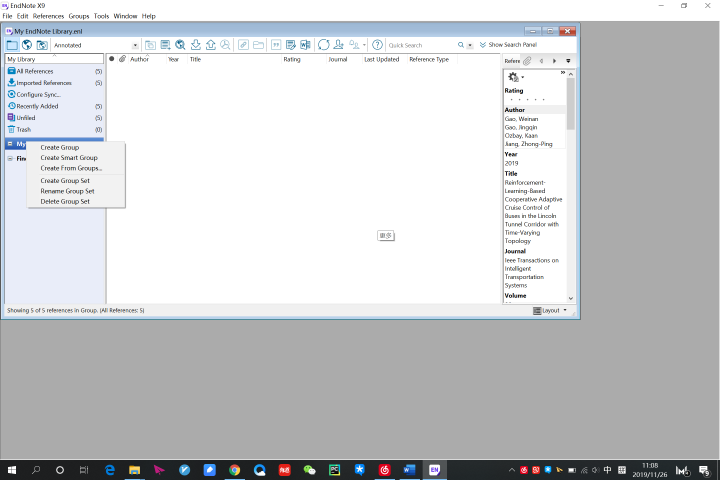Screen dimensions: 720x480
Task: Open the Tools menu
Action: point(101,16)
